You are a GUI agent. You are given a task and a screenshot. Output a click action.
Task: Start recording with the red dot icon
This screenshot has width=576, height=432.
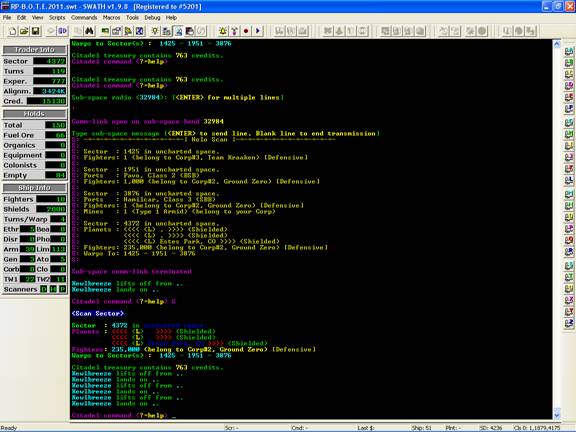[x=246, y=31]
